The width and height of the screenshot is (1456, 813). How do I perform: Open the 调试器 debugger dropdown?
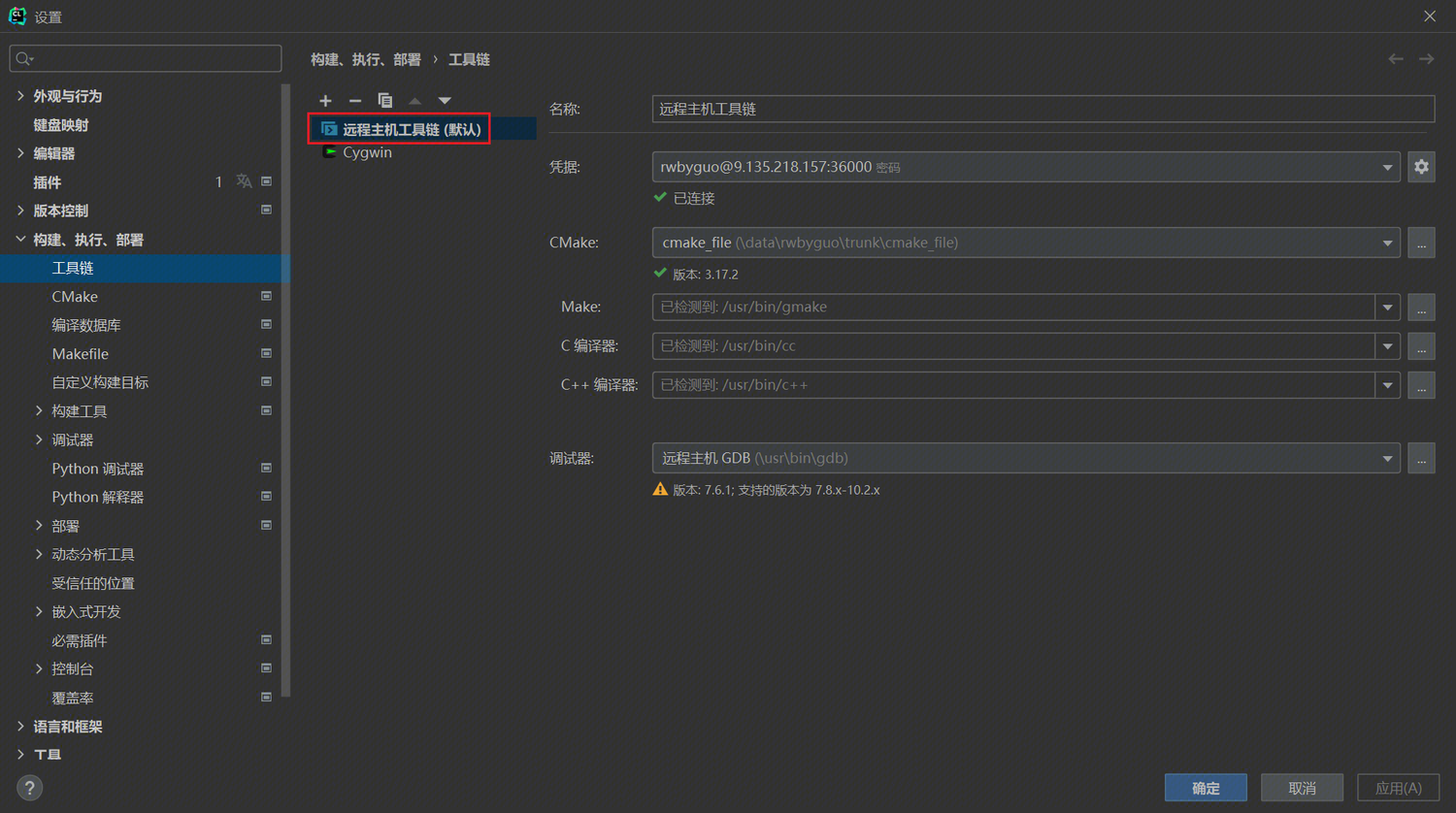1387,459
